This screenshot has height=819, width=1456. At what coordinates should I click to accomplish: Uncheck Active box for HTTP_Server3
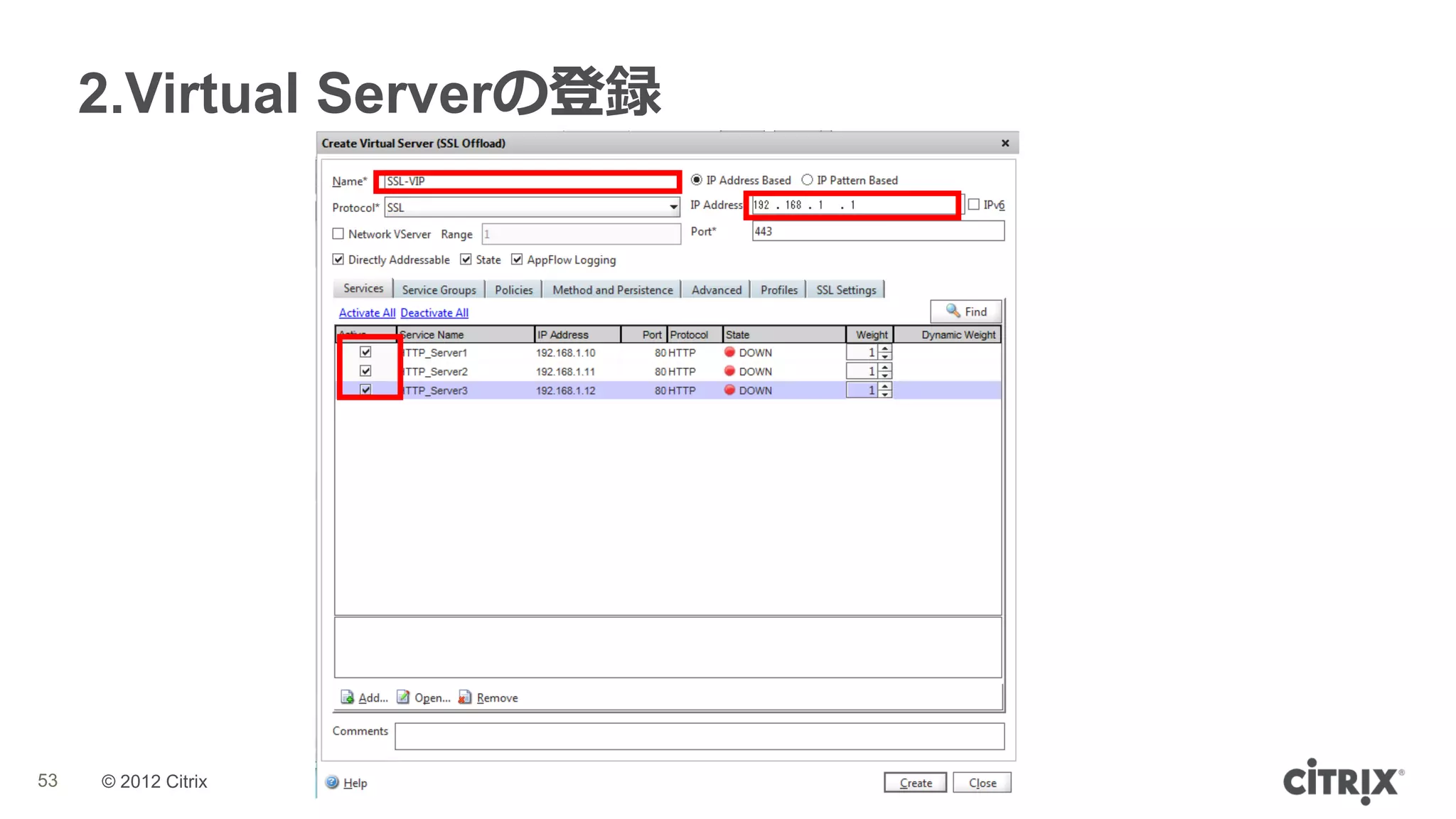pyautogui.click(x=365, y=390)
